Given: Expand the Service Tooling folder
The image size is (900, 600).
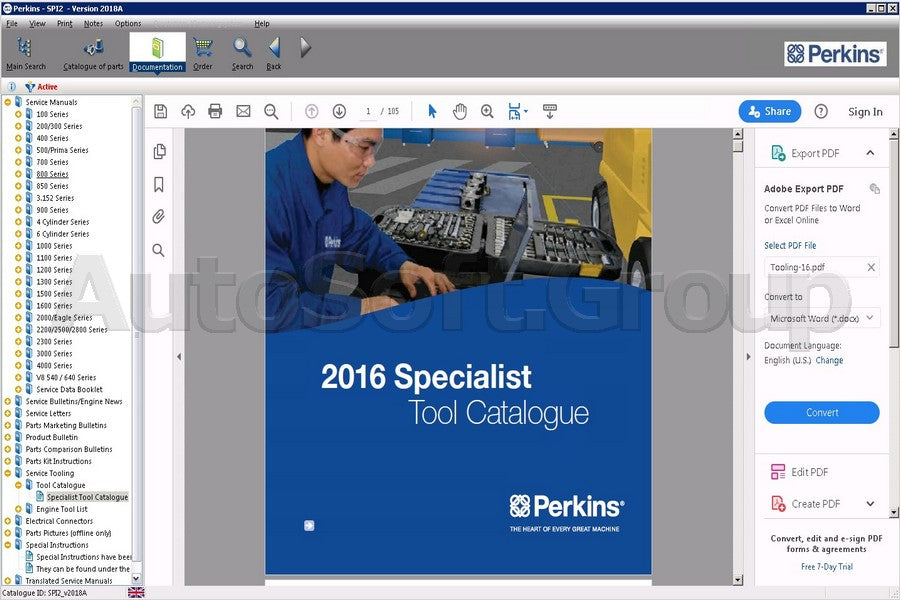Looking at the screenshot, I should pyautogui.click(x=8, y=473).
